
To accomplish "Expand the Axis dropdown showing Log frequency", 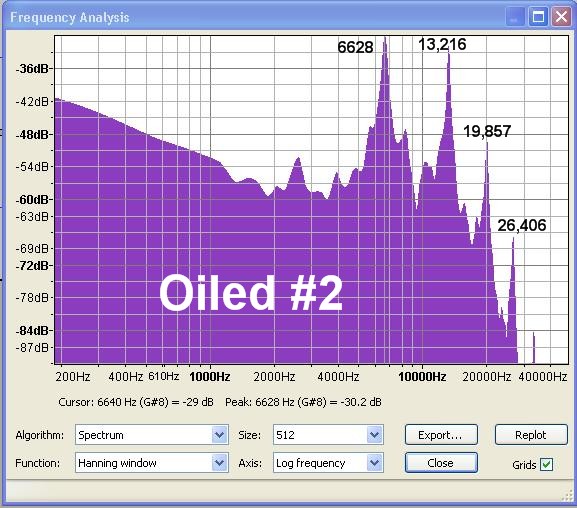I will click(328, 463).
